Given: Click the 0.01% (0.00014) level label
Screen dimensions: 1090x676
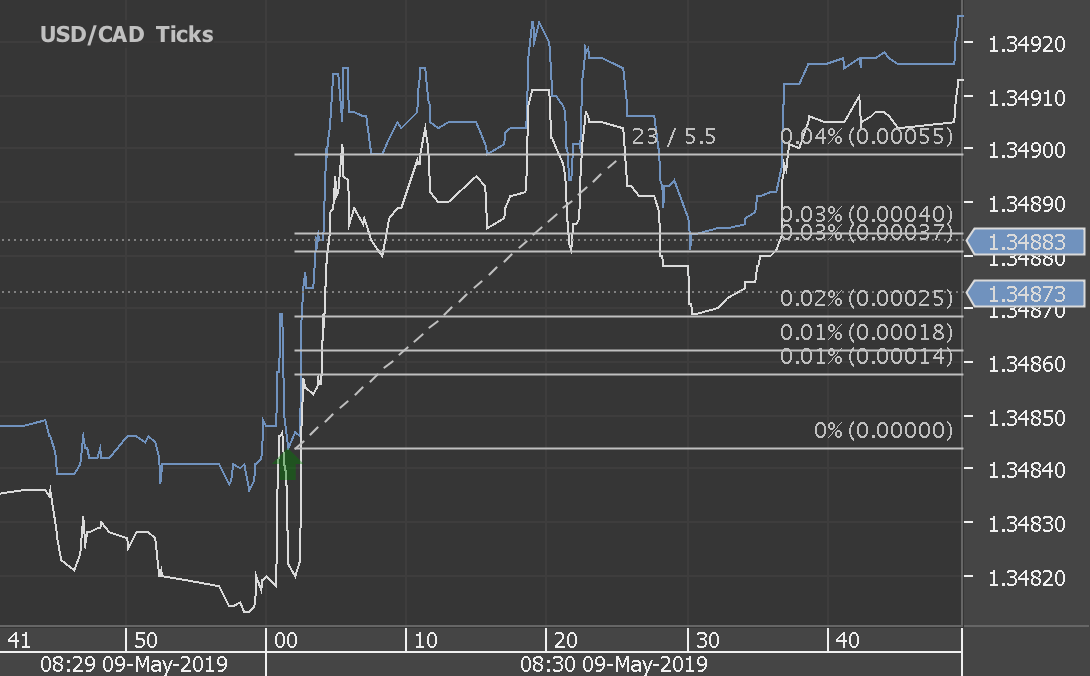Looking at the screenshot, I should tap(867, 356).
